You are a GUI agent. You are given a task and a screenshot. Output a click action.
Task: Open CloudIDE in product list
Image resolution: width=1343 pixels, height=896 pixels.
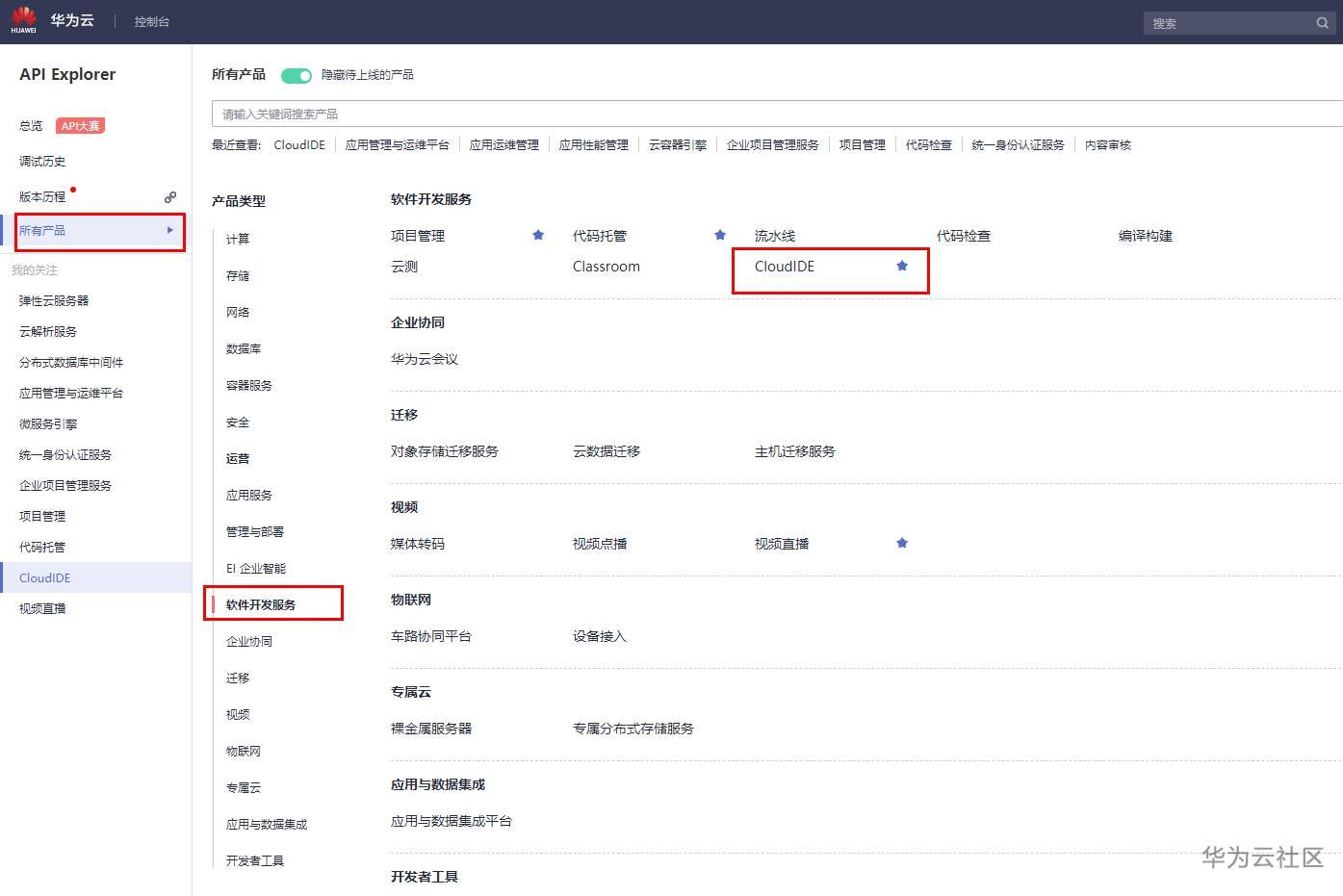(x=785, y=267)
